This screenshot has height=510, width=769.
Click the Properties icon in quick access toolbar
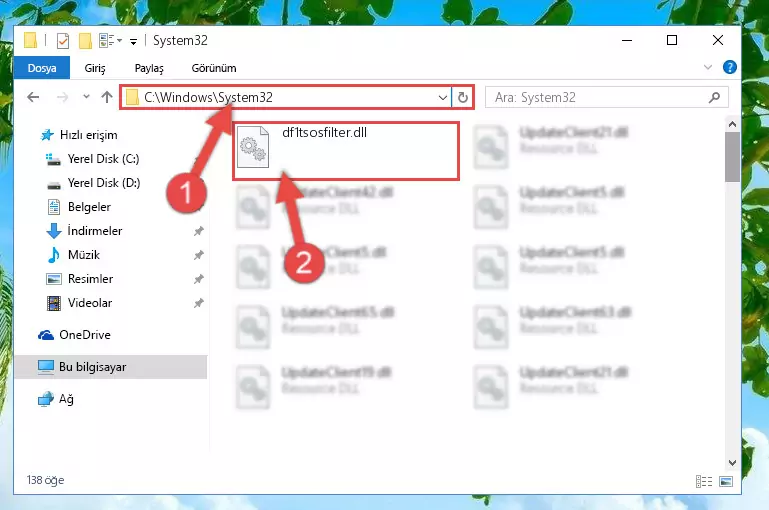click(x=63, y=41)
